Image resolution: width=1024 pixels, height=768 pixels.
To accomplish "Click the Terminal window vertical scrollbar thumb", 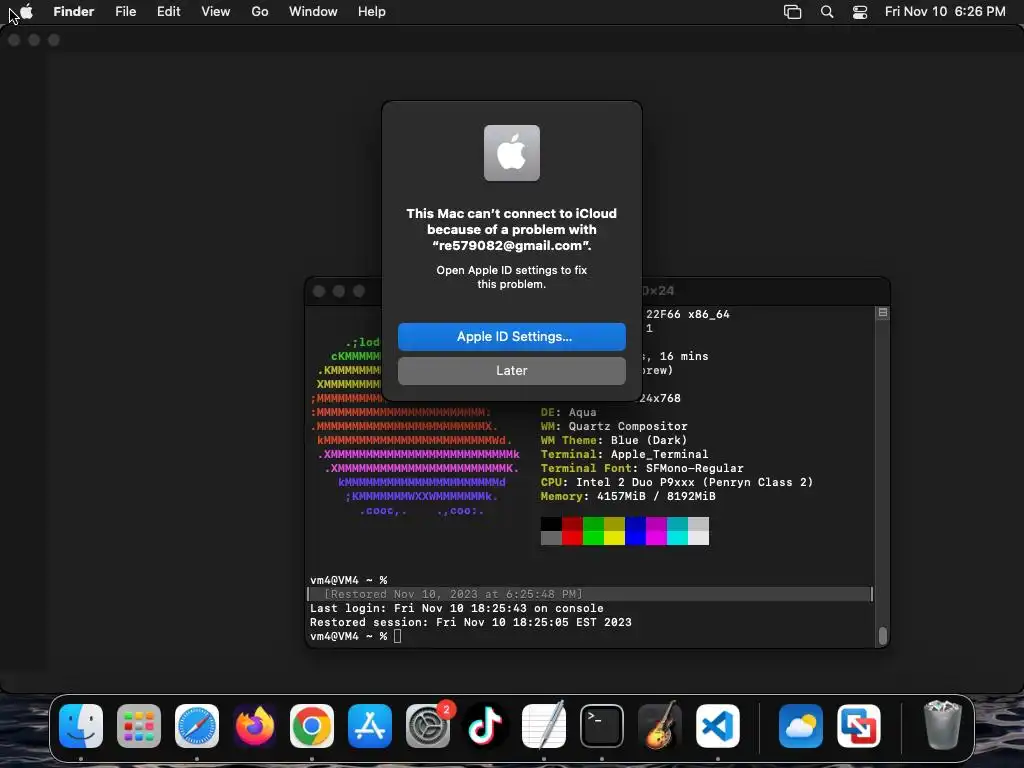I will tap(883, 635).
